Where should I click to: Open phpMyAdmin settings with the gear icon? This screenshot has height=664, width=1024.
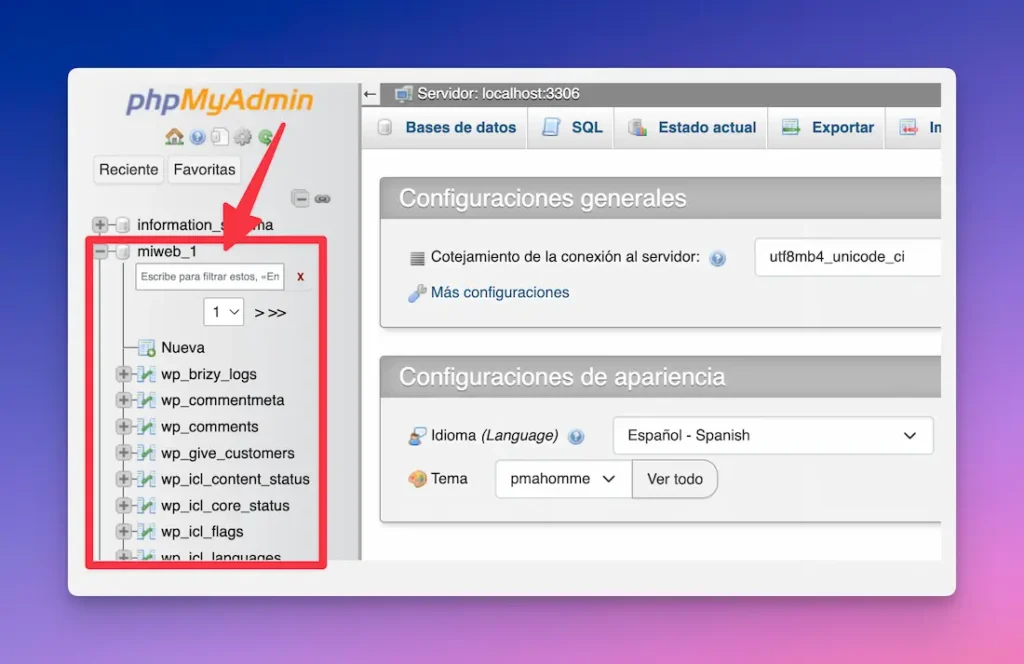point(243,137)
